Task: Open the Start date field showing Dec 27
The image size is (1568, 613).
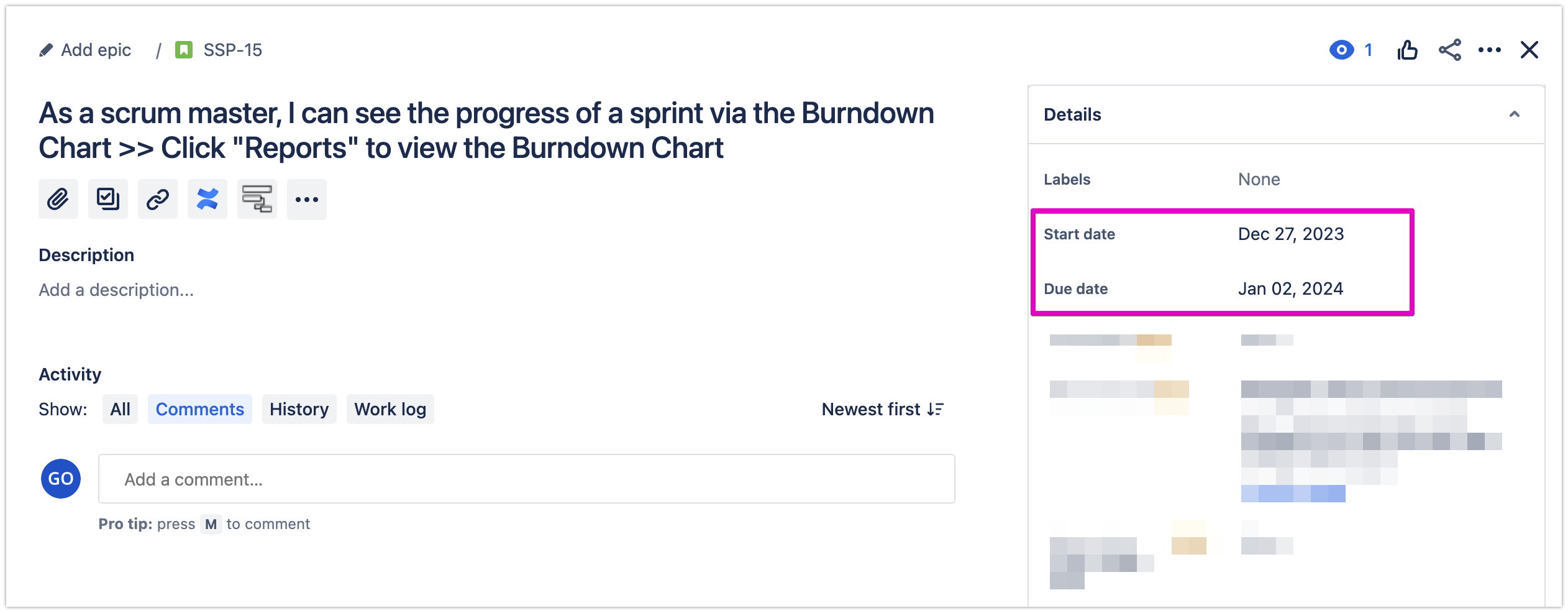Action: coord(1290,234)
